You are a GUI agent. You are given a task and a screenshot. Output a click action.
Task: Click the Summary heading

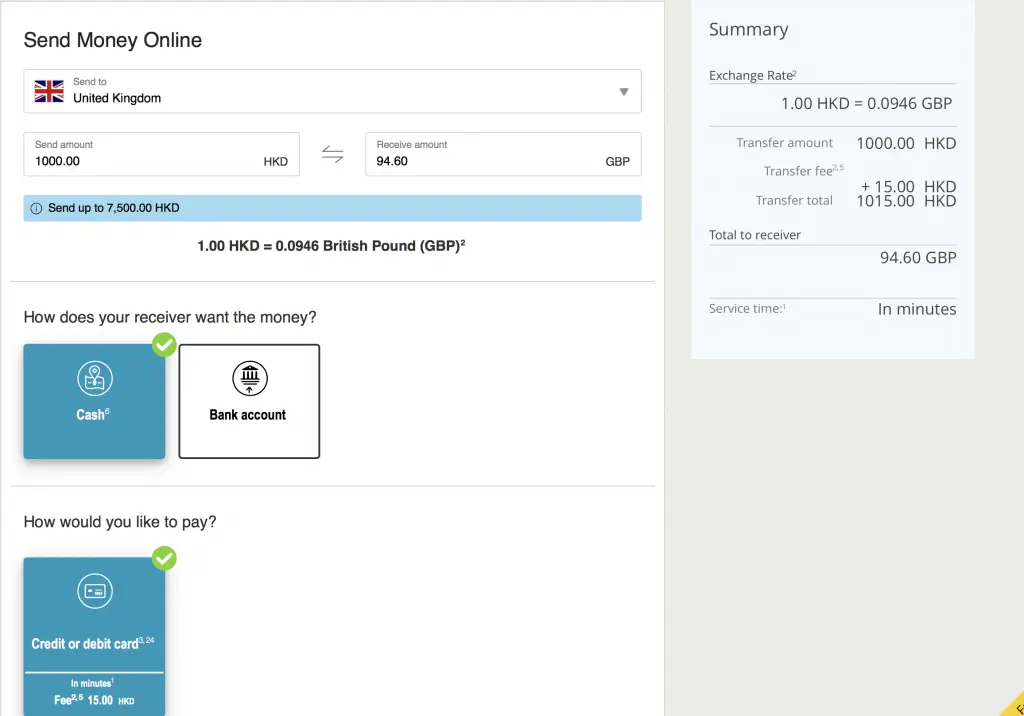coord(748,29)
